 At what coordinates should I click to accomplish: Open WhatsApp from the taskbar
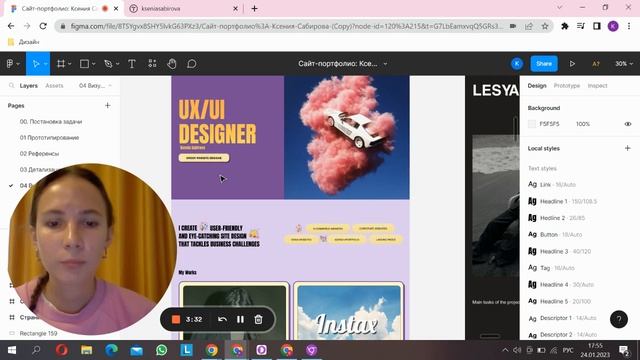pyautogui.click(x=162, y=350)
